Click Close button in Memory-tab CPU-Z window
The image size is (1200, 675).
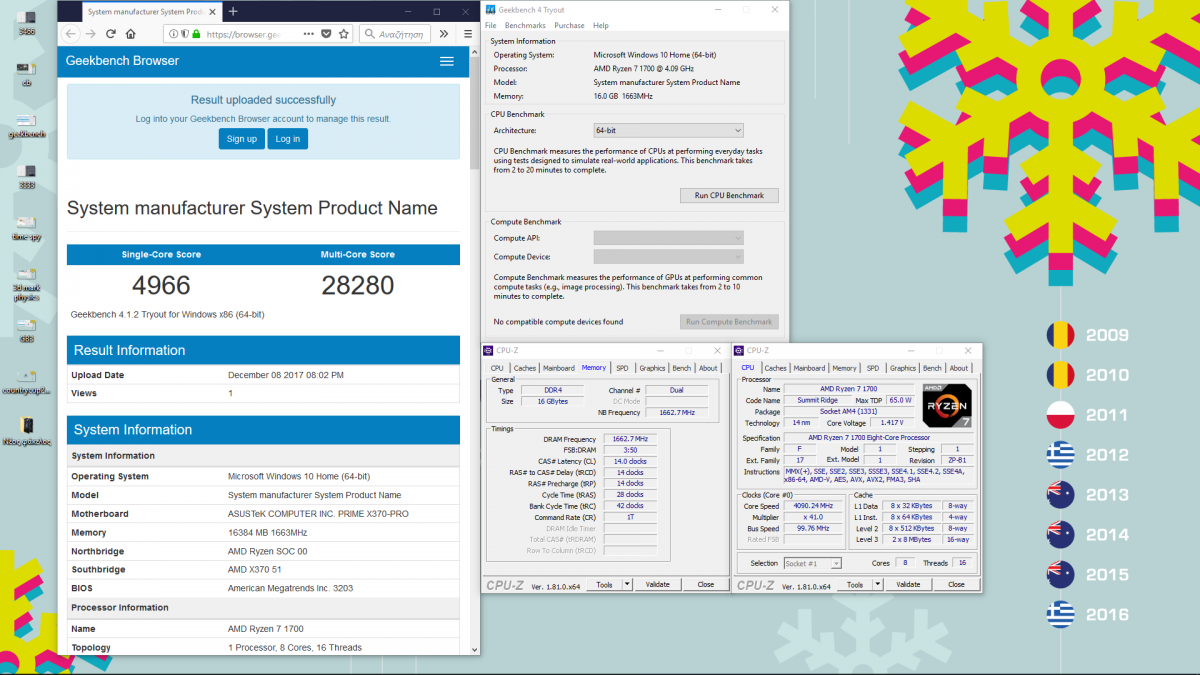[706, 584]
